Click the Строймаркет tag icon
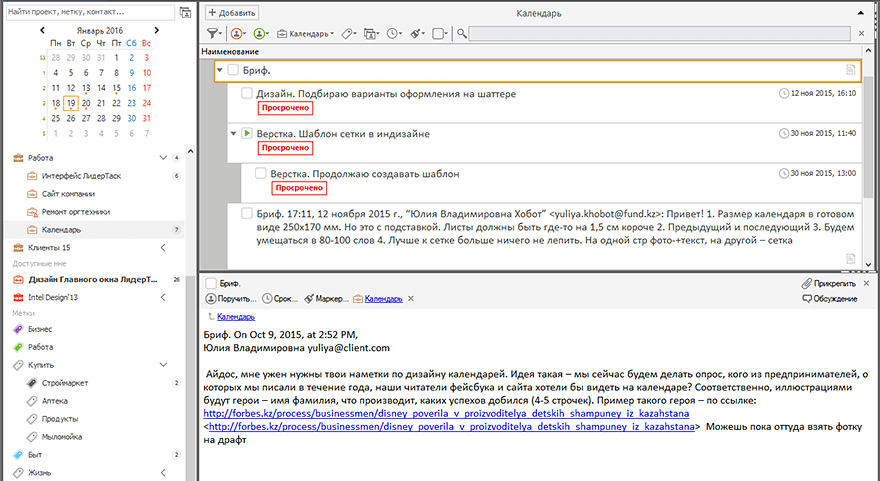 point(32,383)
